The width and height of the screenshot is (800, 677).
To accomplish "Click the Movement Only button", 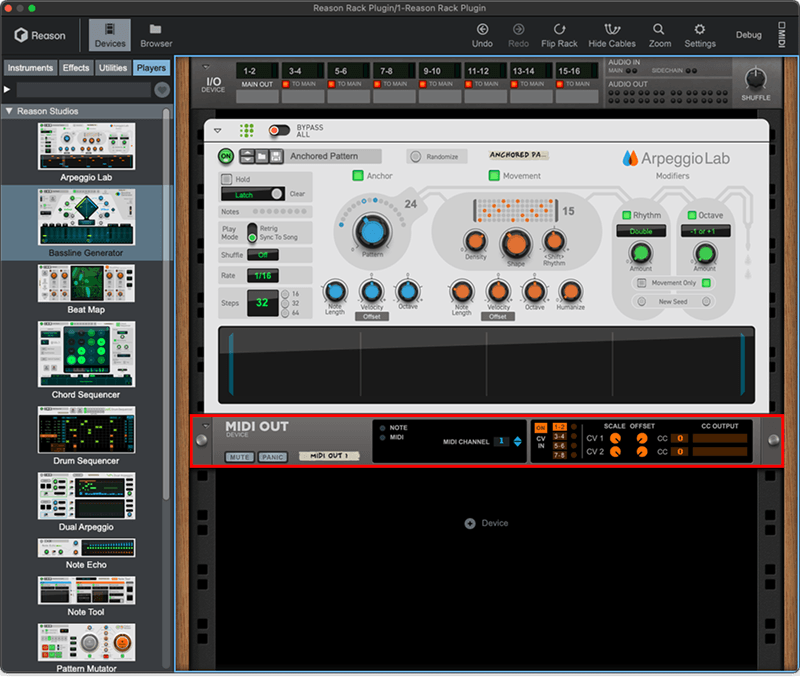I will [x=673, y=283].
